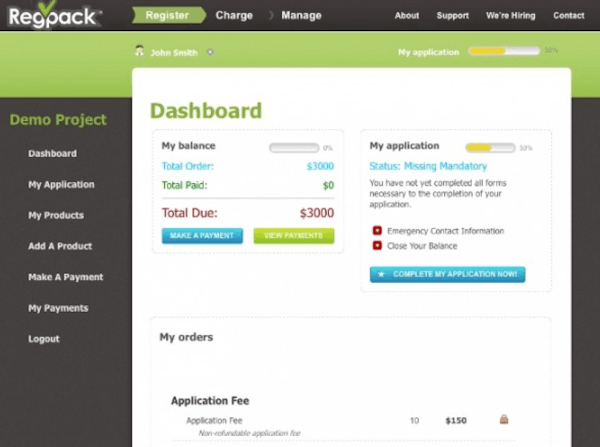Click the John Smith user avatar icon

[139, 51]
